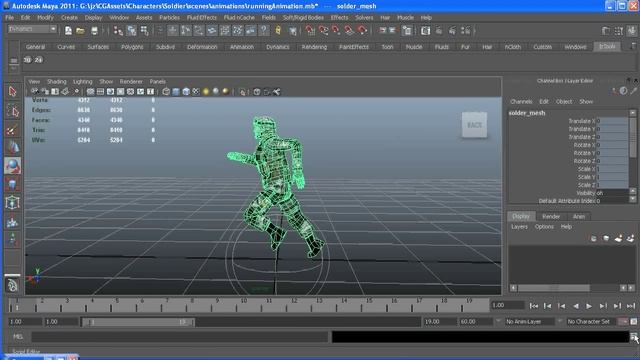Activate the Lasso select tool

[13, 111]
